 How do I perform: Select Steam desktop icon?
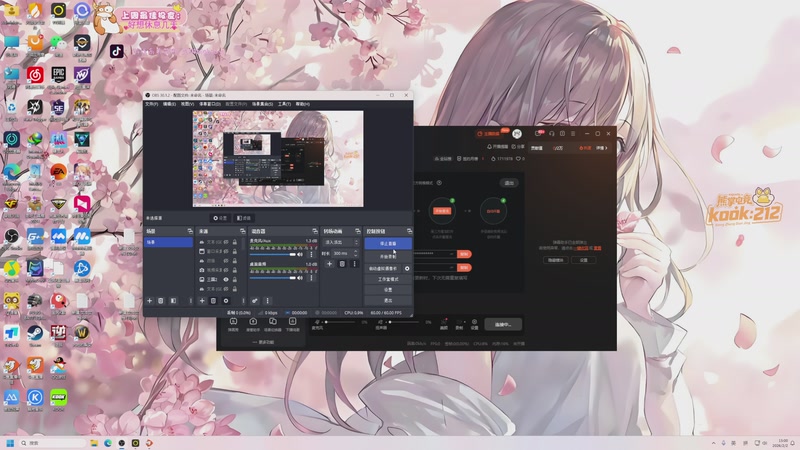click(35, 335)
